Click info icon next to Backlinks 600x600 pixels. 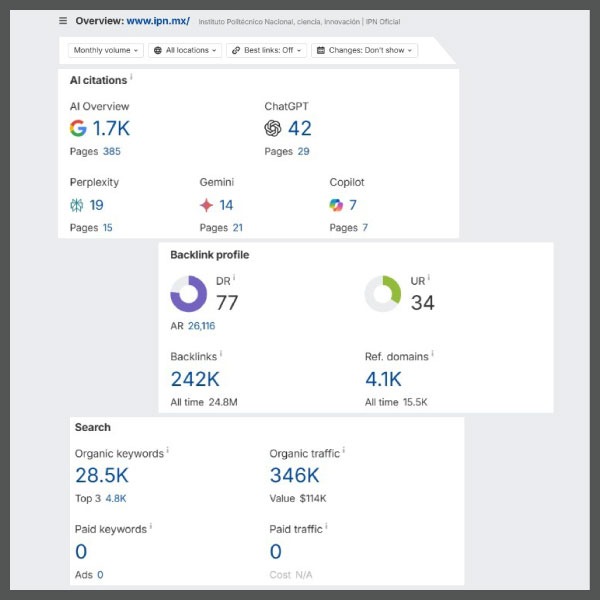click(221, 354)
